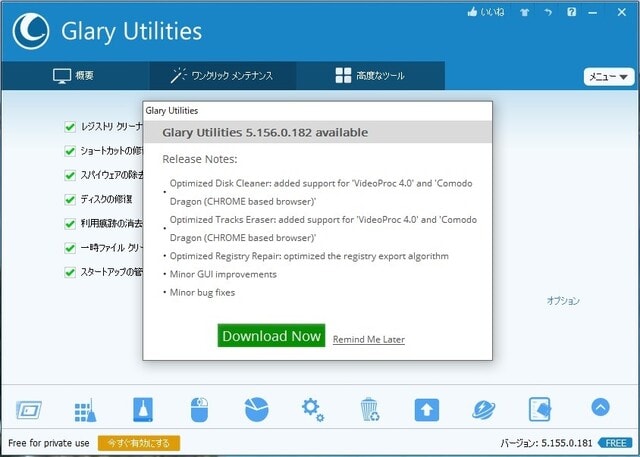This screenshot has height=457, width=640.
Task: Open the recycle trash bin uninstaller icon
Action: pos(370,410)
